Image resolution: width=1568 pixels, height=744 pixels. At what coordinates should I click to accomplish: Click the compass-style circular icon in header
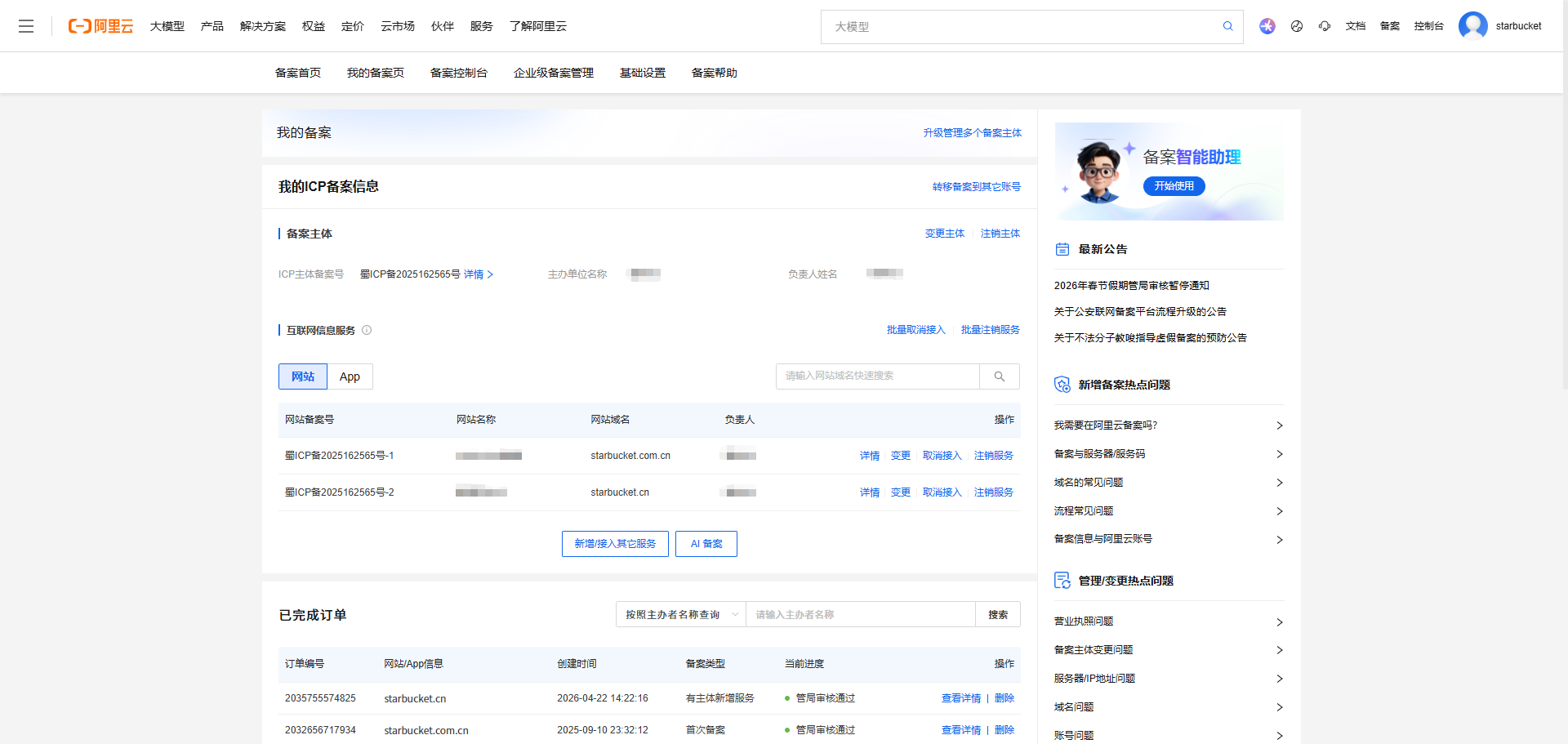point(1297,26)
